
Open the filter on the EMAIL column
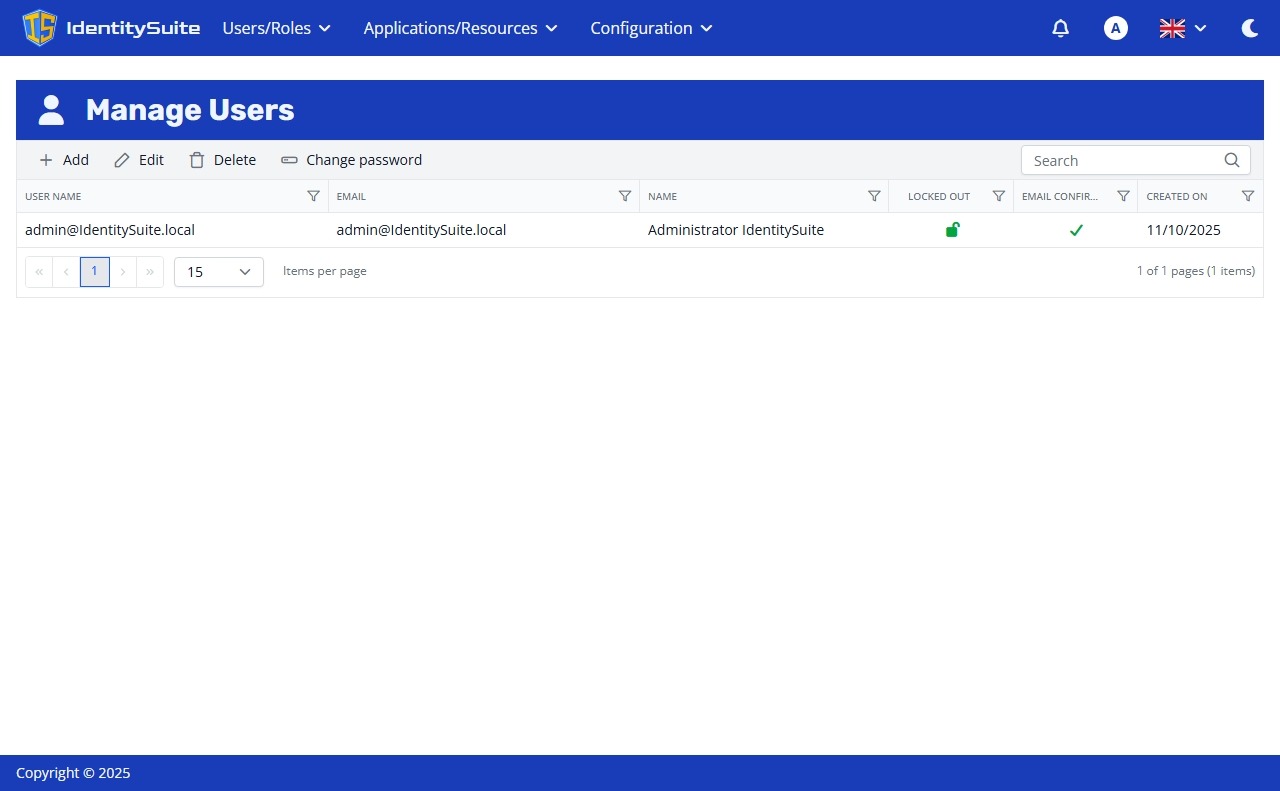(x=625, y=196)
